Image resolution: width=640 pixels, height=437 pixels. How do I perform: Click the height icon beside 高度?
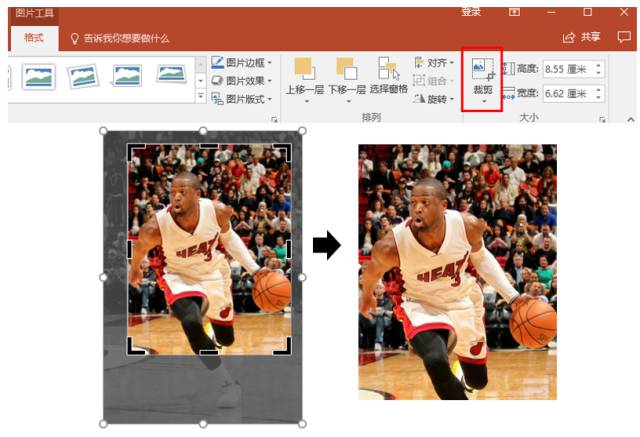[x=508, y=69]
